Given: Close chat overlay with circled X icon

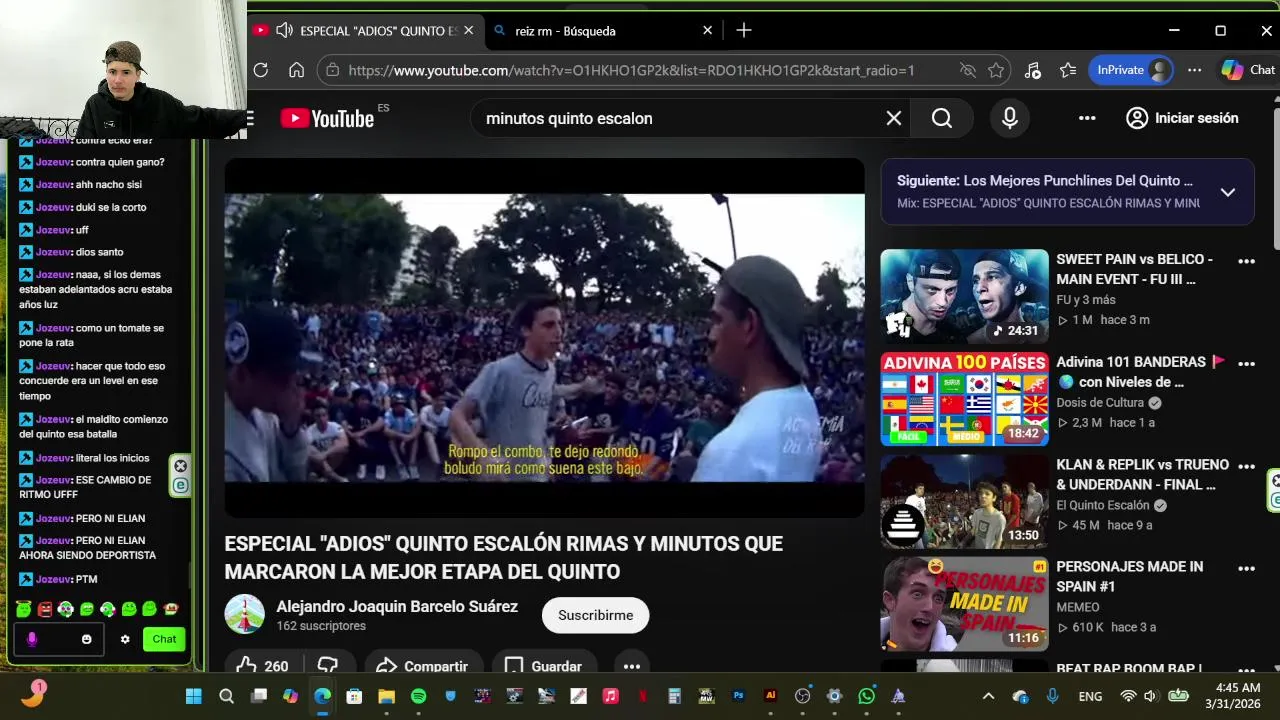Looking at the screenshot, I should (180, 466).
